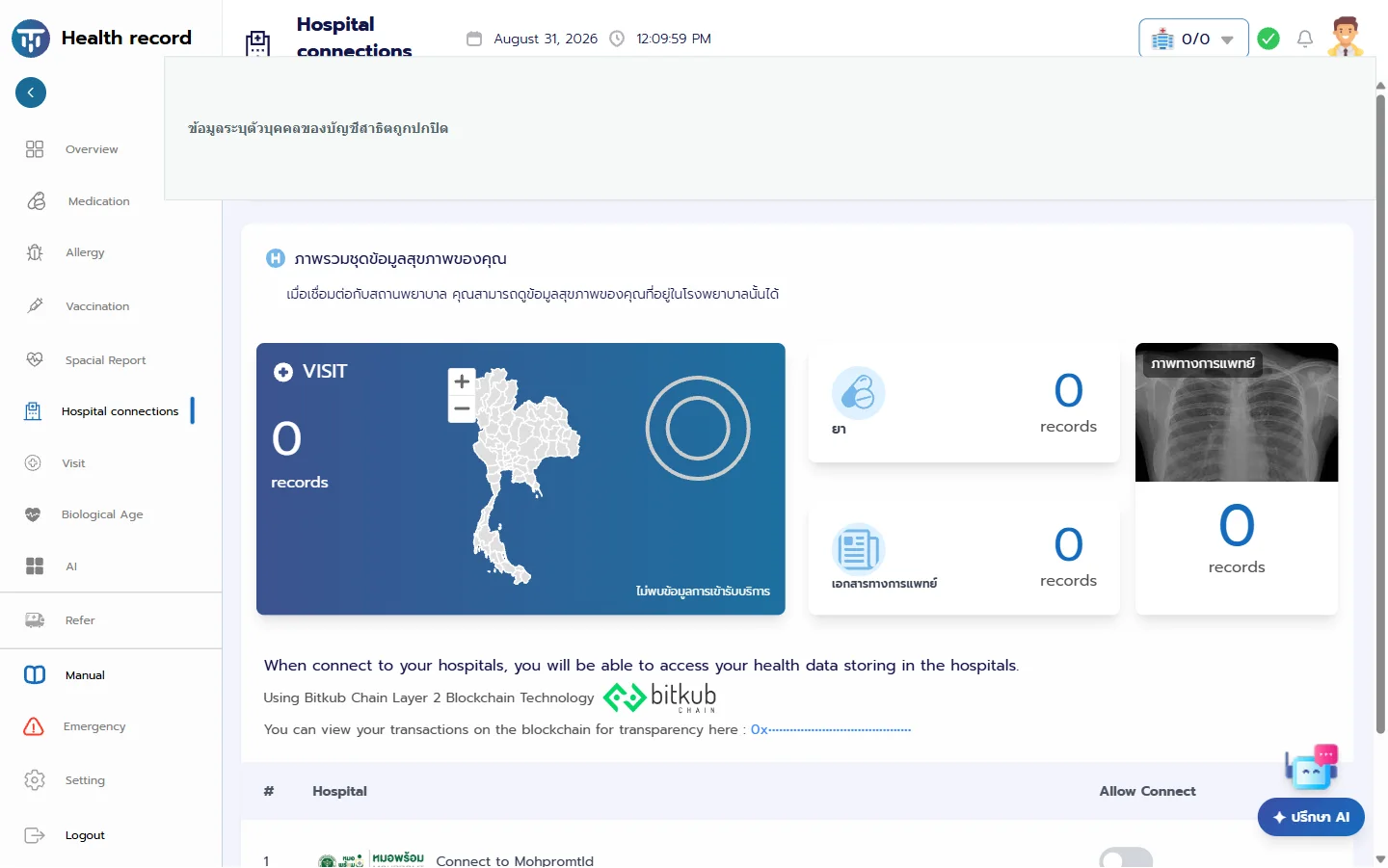Click the August 31, 2026 date text
This screenshot has height=868, width=1388.
coord(546,39)
